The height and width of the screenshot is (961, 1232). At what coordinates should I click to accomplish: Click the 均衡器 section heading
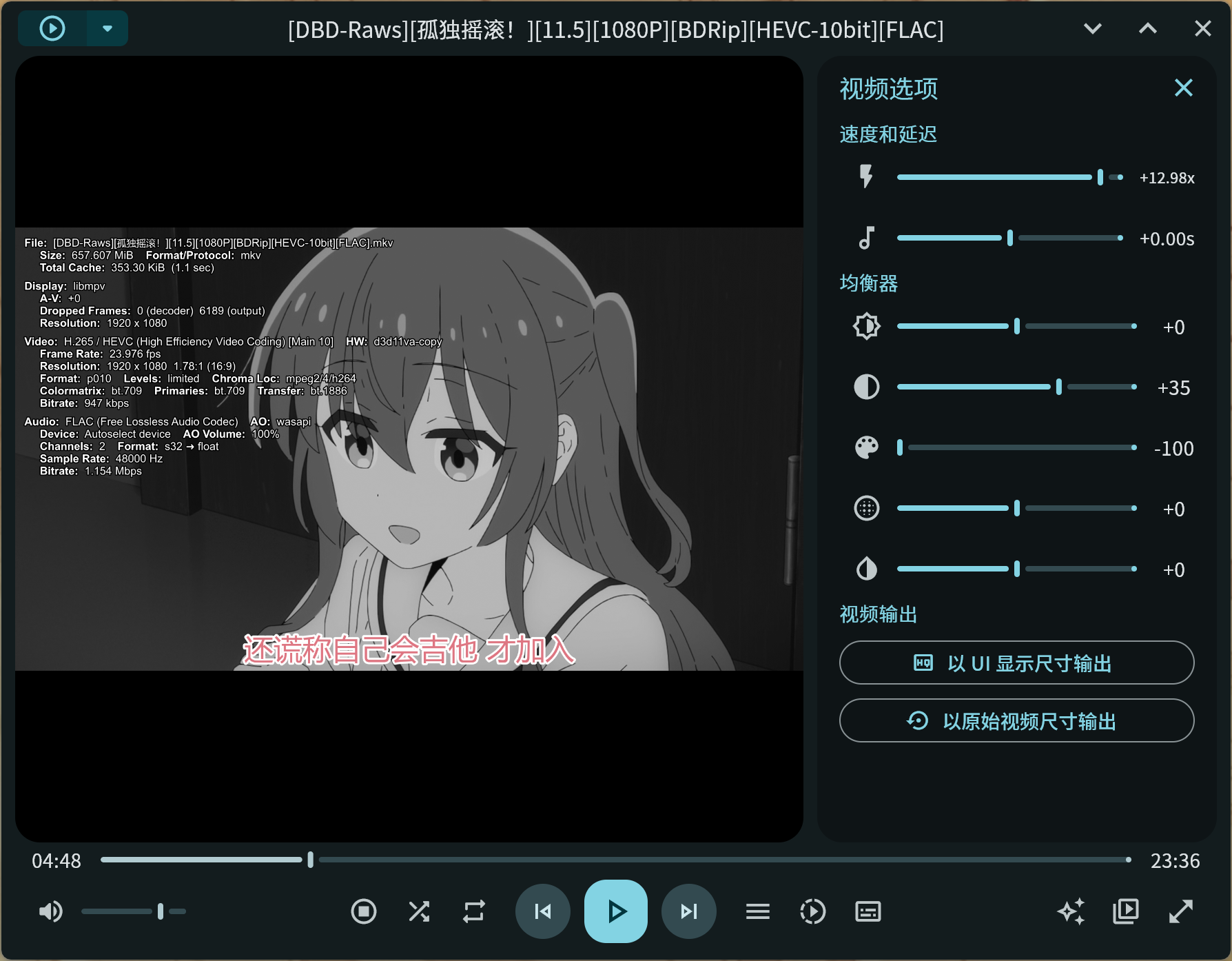point(869,283)
